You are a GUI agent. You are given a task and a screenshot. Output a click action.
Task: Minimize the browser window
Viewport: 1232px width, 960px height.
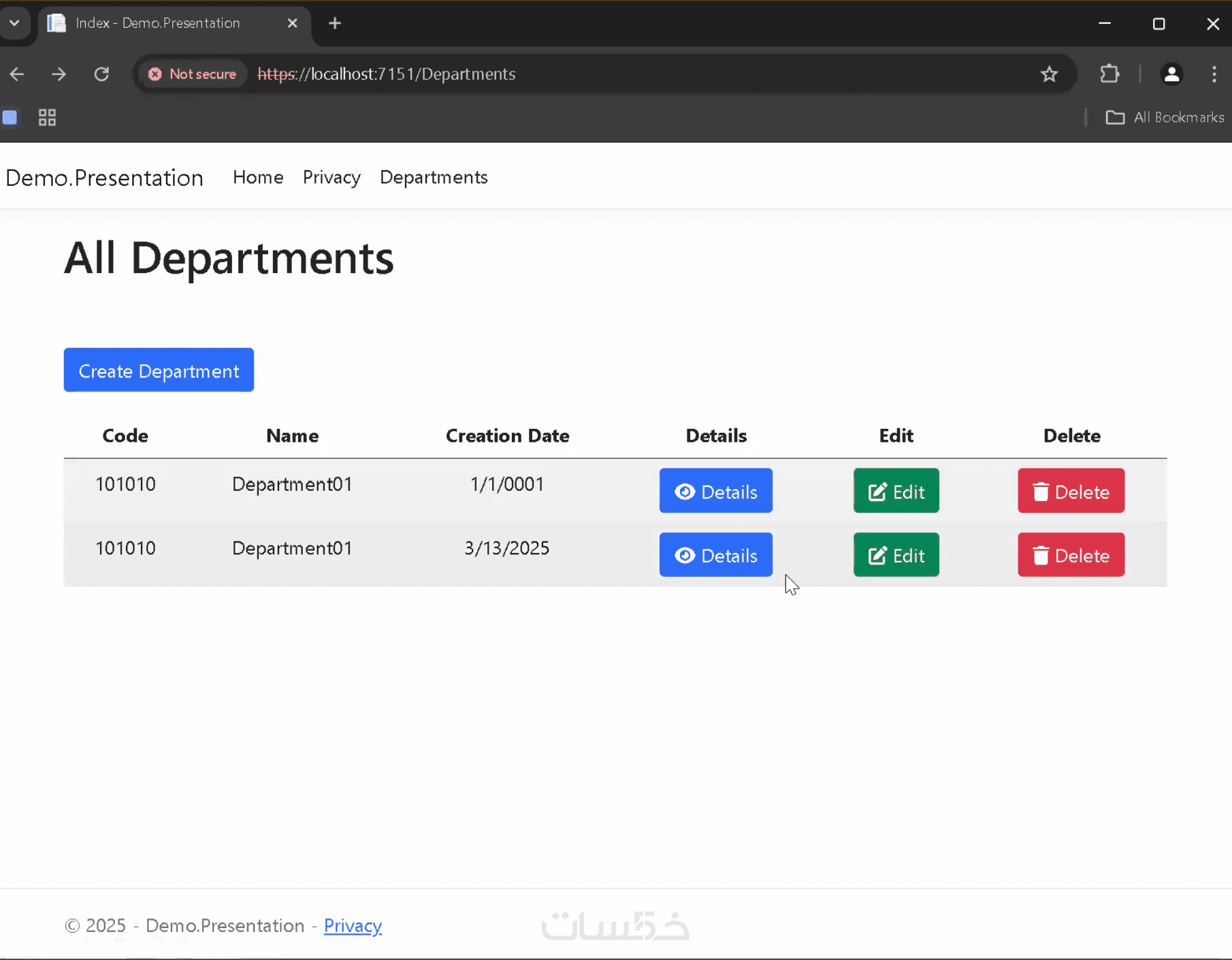pos(1105,23)
